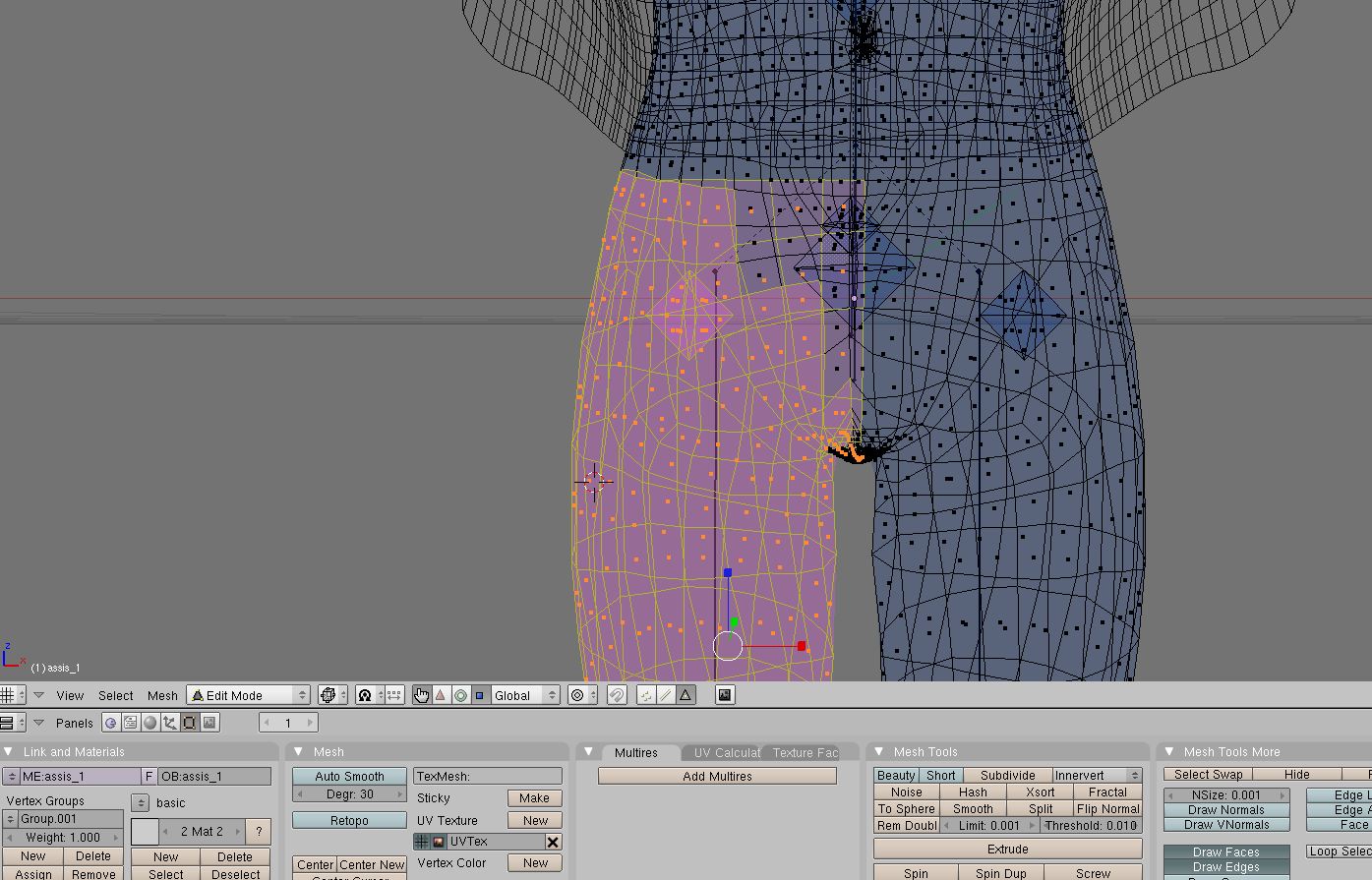
Task: Collapse the Link and Materials panel
Action: coord(9,752)
